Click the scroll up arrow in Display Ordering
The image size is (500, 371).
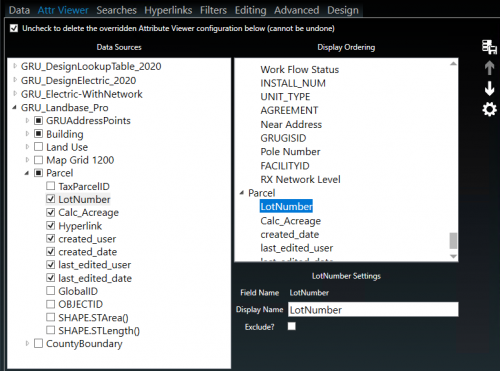pyautogui.click(x=453, y=64)
